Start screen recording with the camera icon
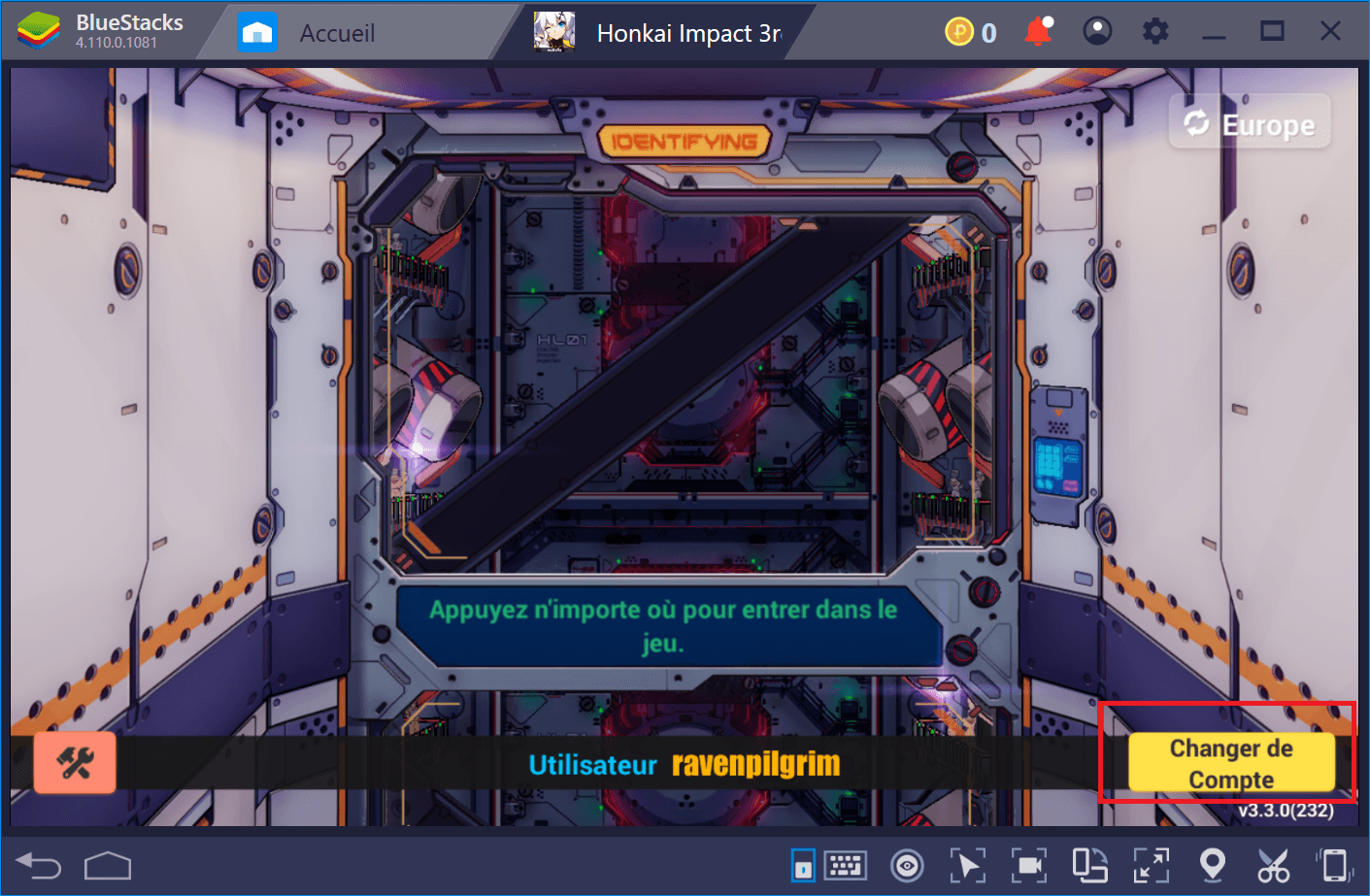Image resolution: width=1370 pixels, height=896 pixels. click(x=1028, y=866)
